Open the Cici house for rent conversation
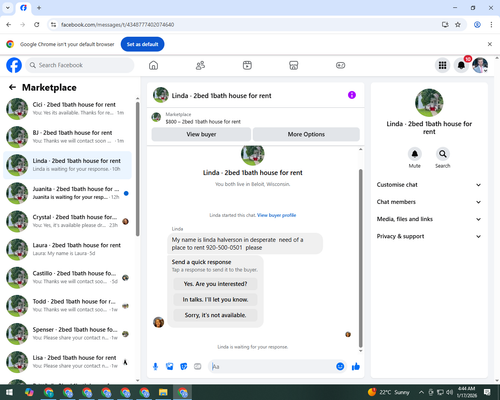Screen dimensions: 500x400 click(67, 109)
